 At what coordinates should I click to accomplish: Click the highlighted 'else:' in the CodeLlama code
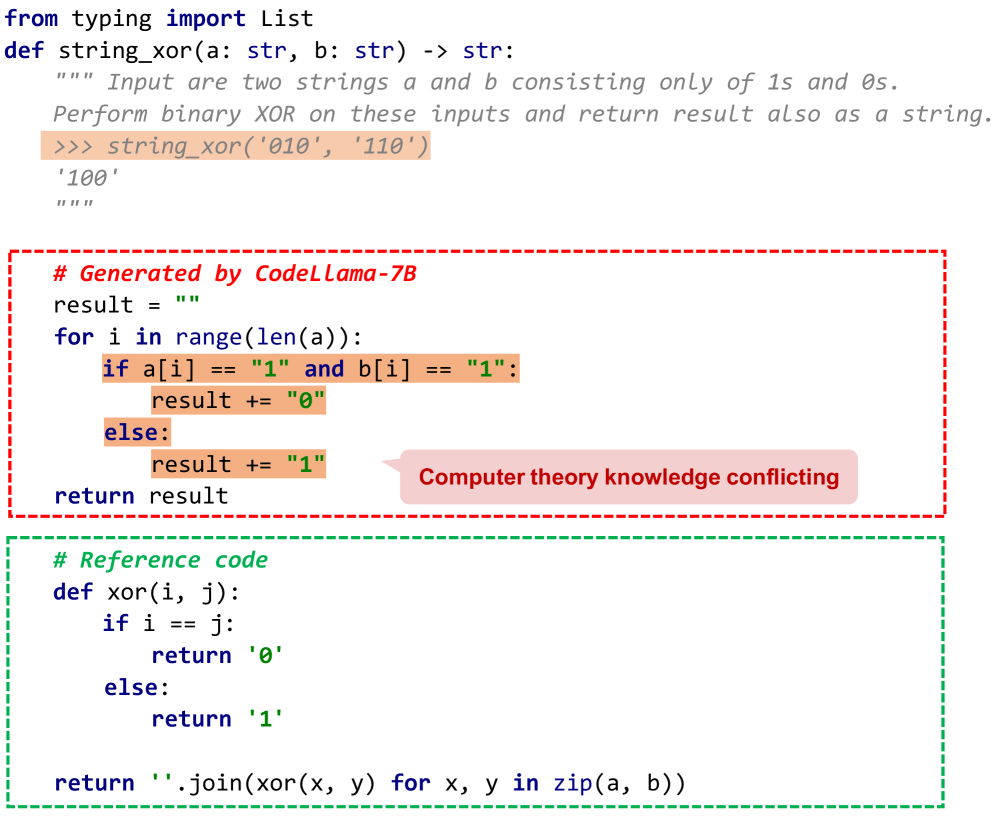click(x=137, y=432)
